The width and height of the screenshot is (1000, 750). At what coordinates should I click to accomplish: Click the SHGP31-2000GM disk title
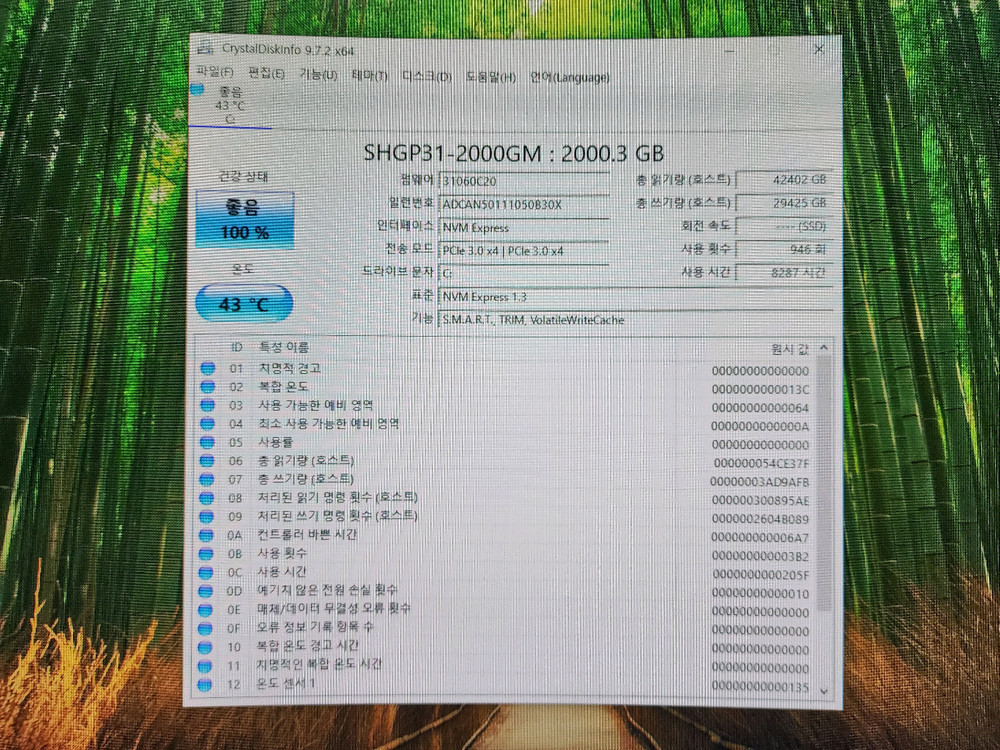[x=513, y=153]
